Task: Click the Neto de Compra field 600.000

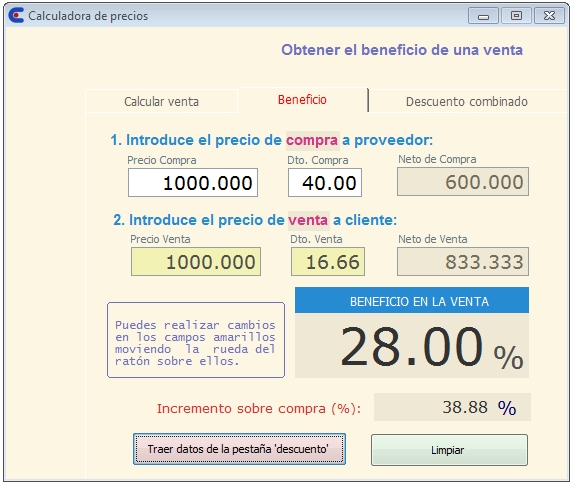Action: (463, 182)
